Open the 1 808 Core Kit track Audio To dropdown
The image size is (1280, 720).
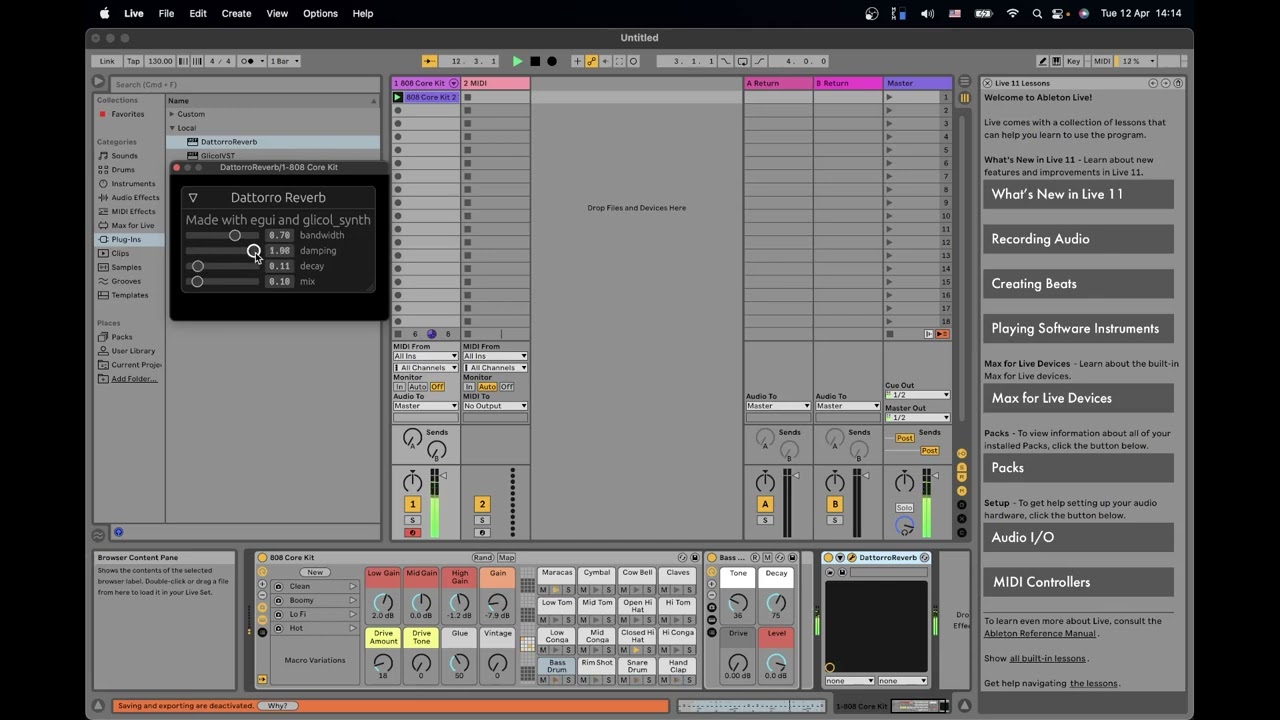[x=425, y=406]
